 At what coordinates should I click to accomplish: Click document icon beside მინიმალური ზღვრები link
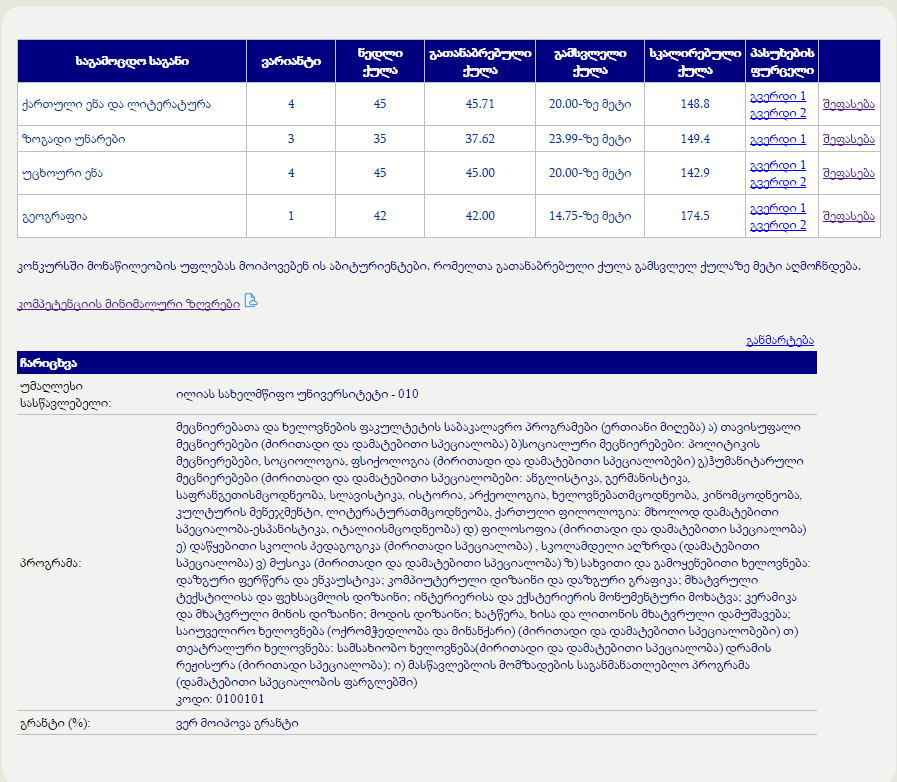[251, 300]
